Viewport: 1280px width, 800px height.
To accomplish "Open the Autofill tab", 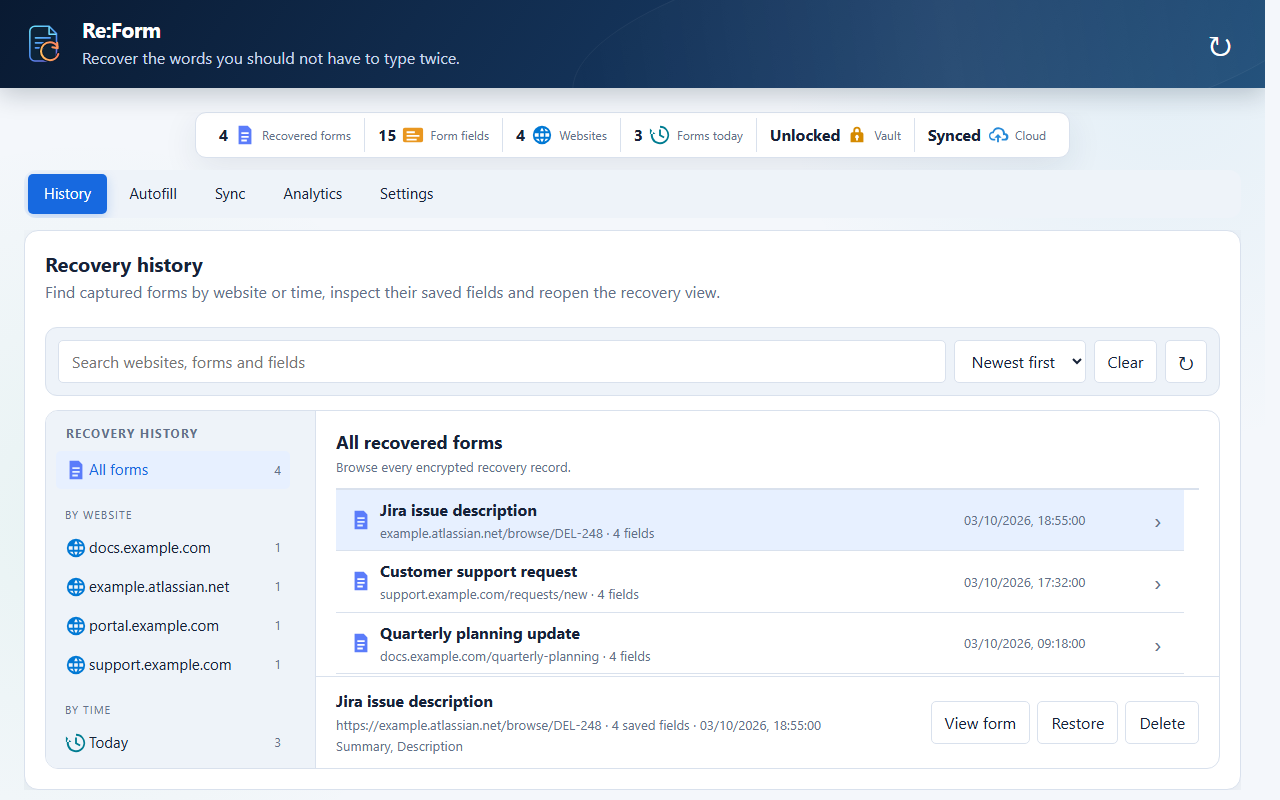I will coord(153,194).
